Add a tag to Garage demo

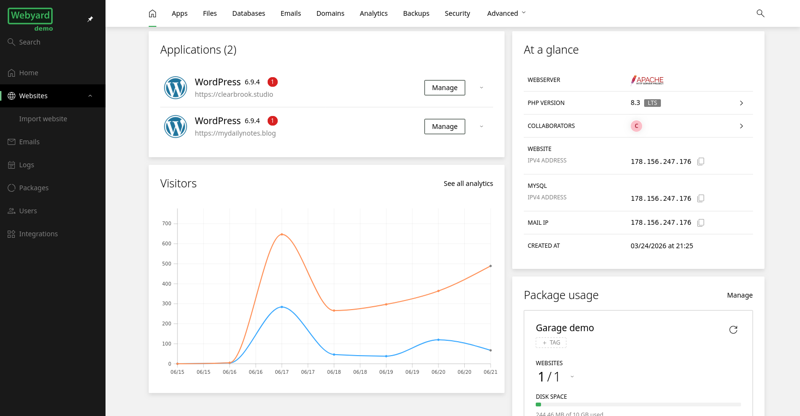(x=551, y=342)
